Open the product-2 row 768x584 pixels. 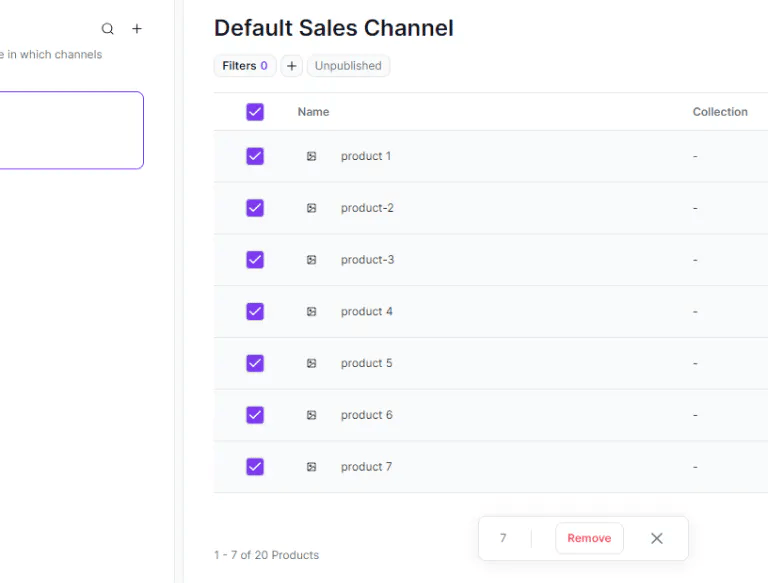[367, 208]
